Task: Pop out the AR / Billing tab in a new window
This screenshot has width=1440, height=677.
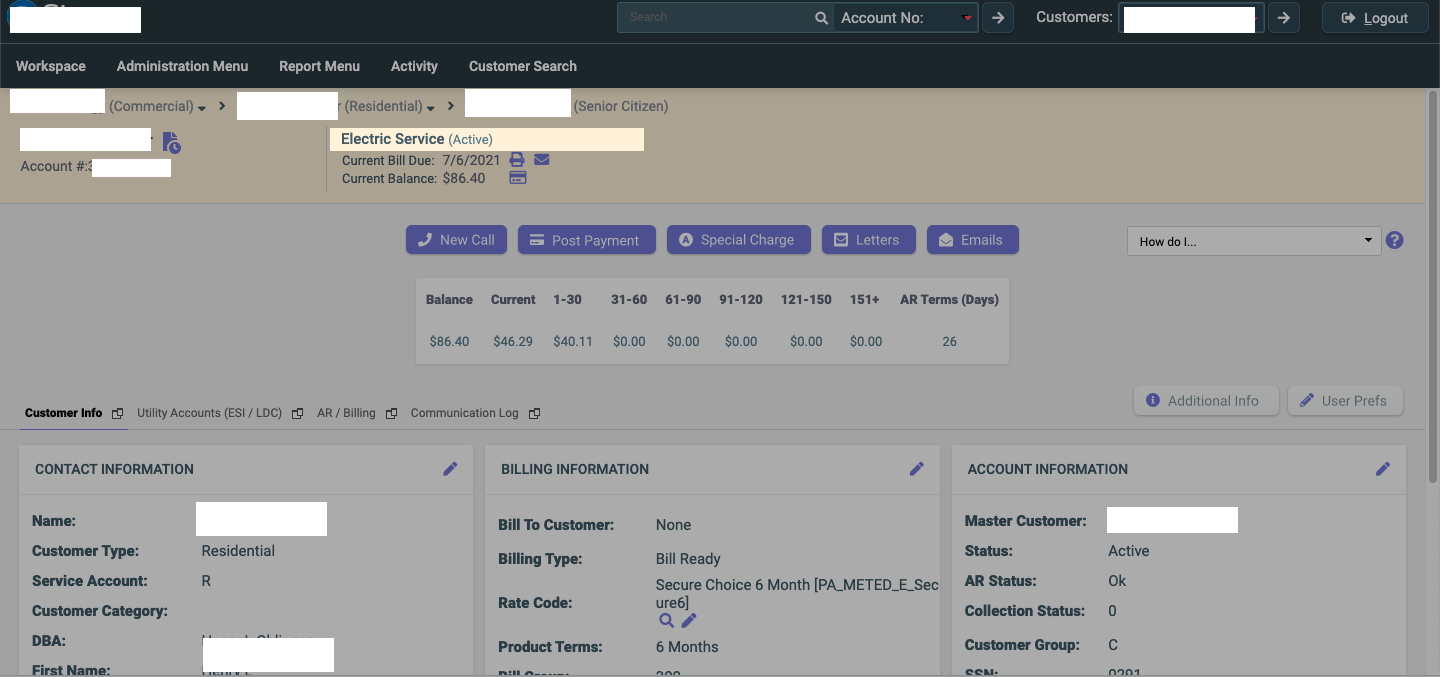Action: 391,414
